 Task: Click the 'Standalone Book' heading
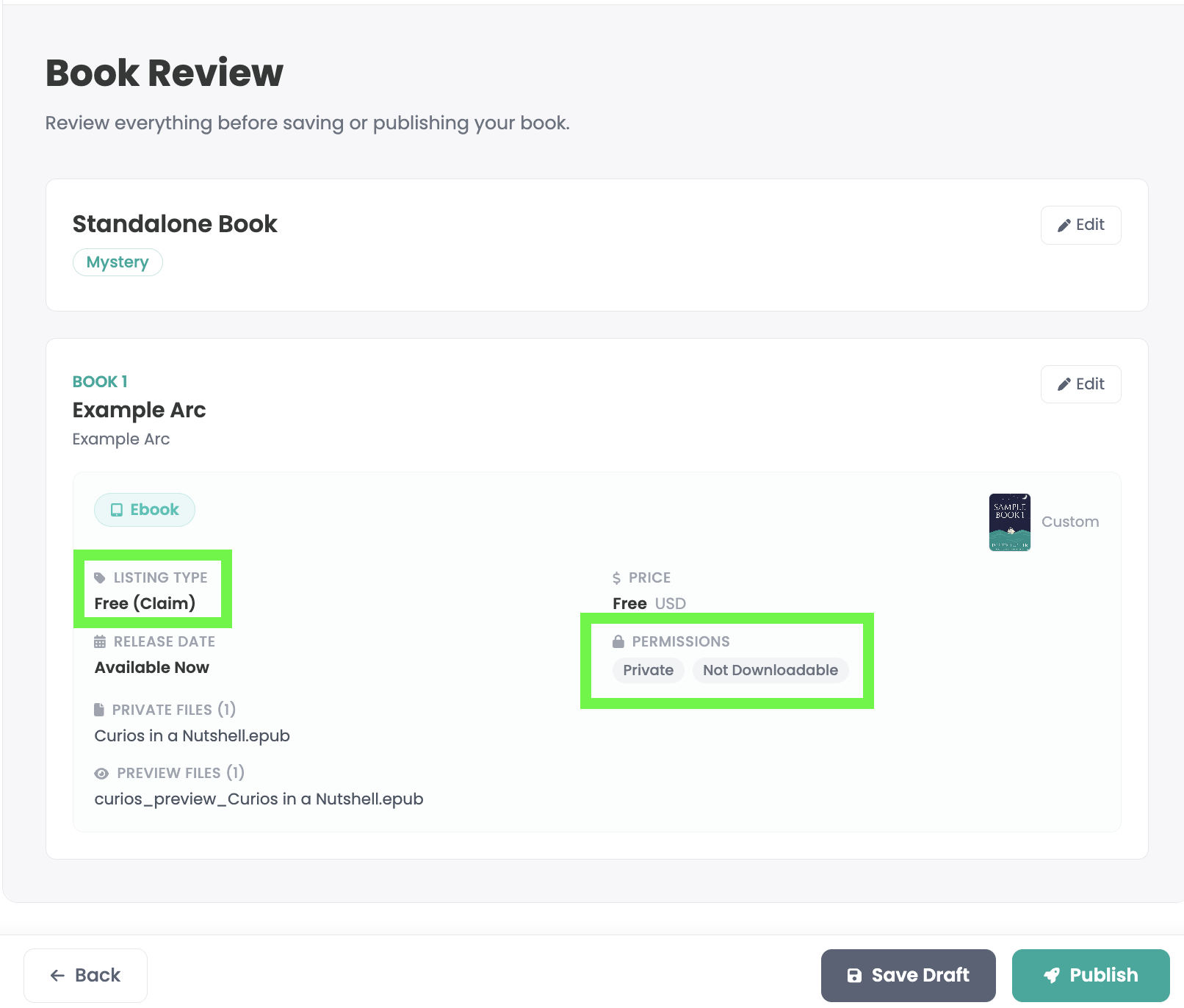pyautogui.click(x=175, y=224)
